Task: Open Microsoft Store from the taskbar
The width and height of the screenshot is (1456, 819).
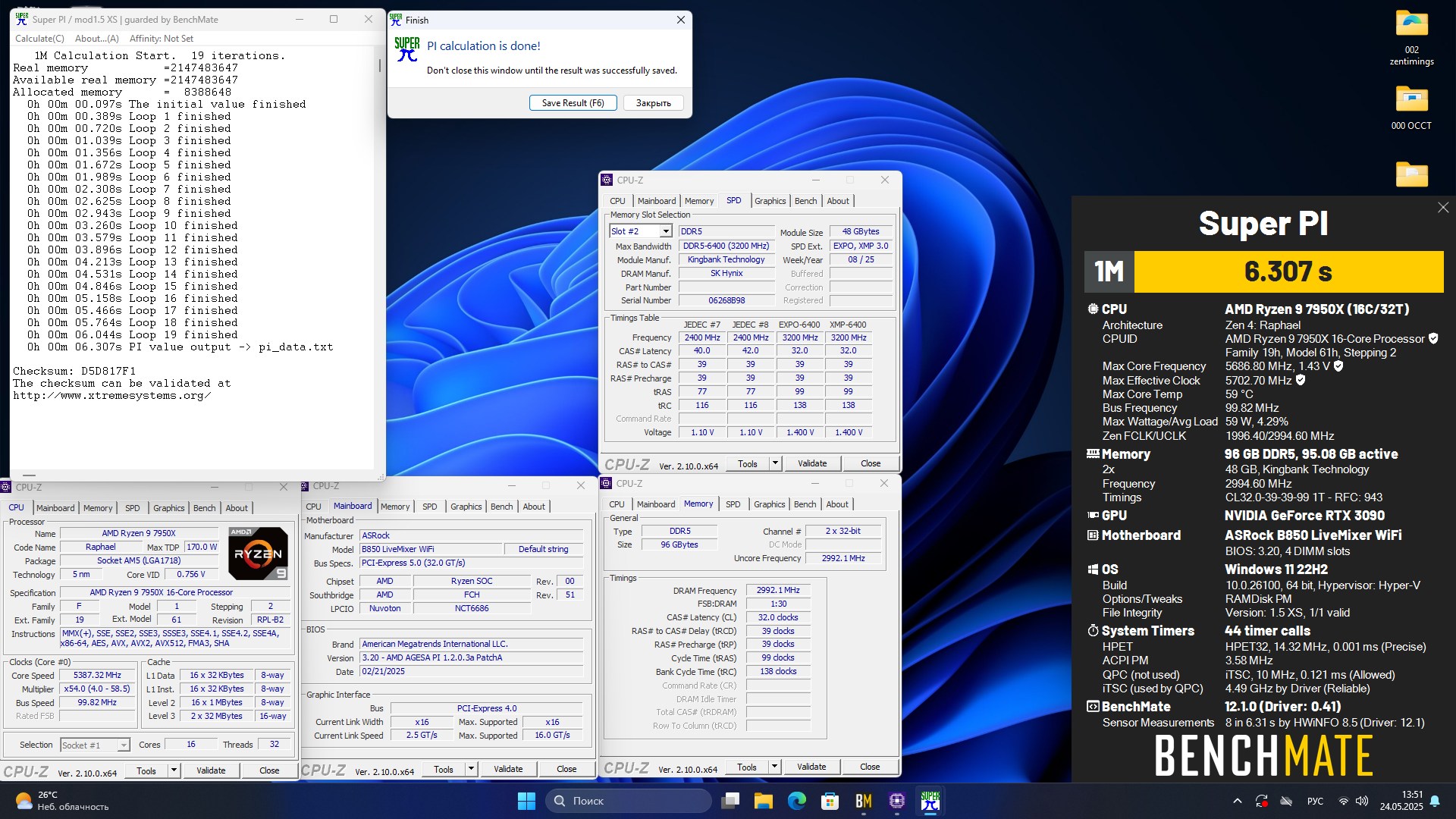Action: (x=830, y=801)
